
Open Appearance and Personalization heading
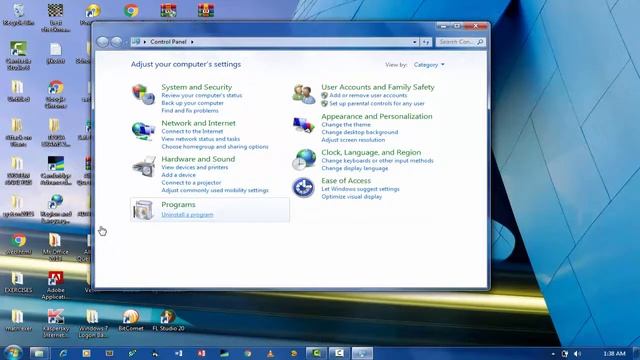click(377, 116)
